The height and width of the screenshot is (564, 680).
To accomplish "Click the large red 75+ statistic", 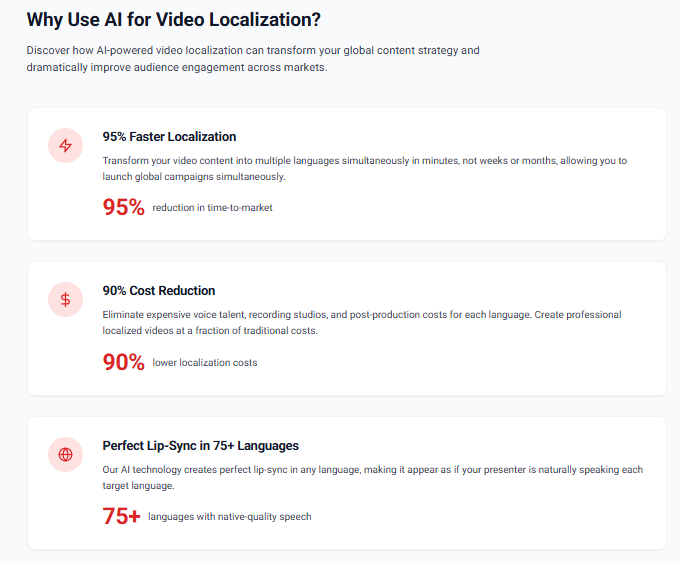I will tap(121, 516).
